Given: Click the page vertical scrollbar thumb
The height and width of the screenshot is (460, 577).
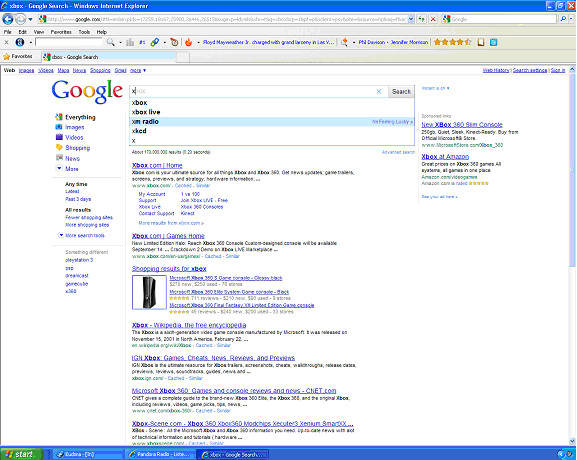Looking at the screenshot, I should click(572, 169).
